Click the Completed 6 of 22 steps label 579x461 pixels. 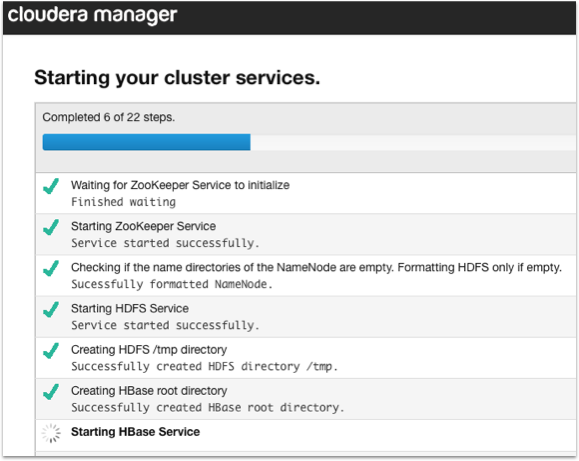point(109,117)
